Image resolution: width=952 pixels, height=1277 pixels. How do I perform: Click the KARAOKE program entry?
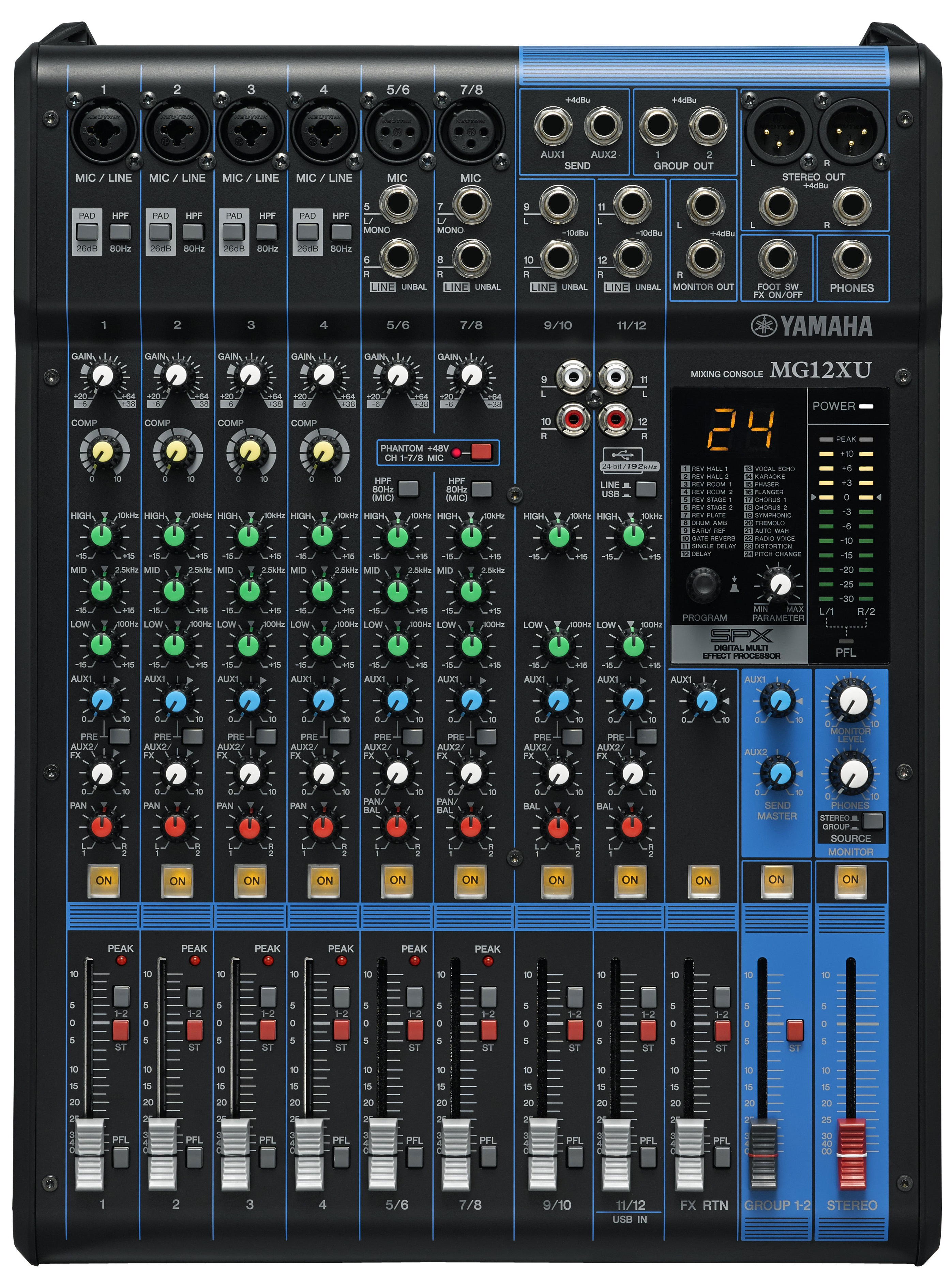point(765,477)
